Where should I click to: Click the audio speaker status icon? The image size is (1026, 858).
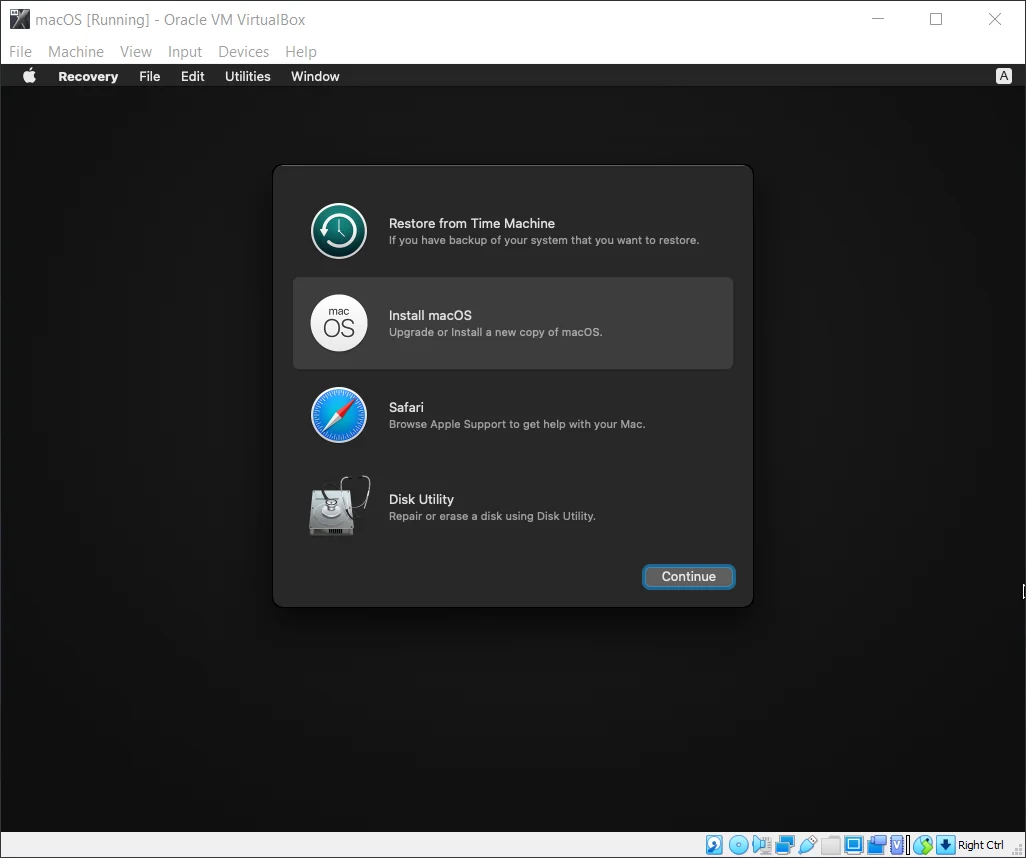pyautogui.click(x=762, y=845)
